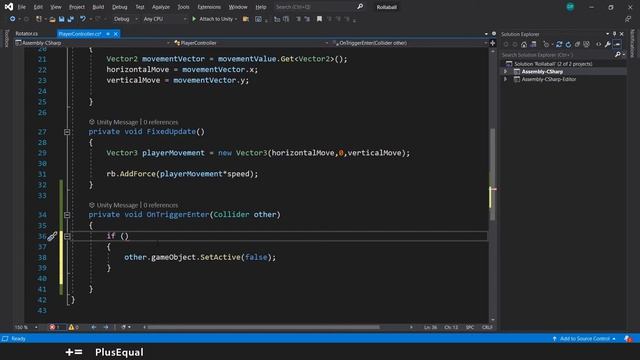The height and width of the screenshot is (360, 640).
Task: Click the 0 references link above FixedUpdate
Action: pyautogui.click(x=160, y=122)
